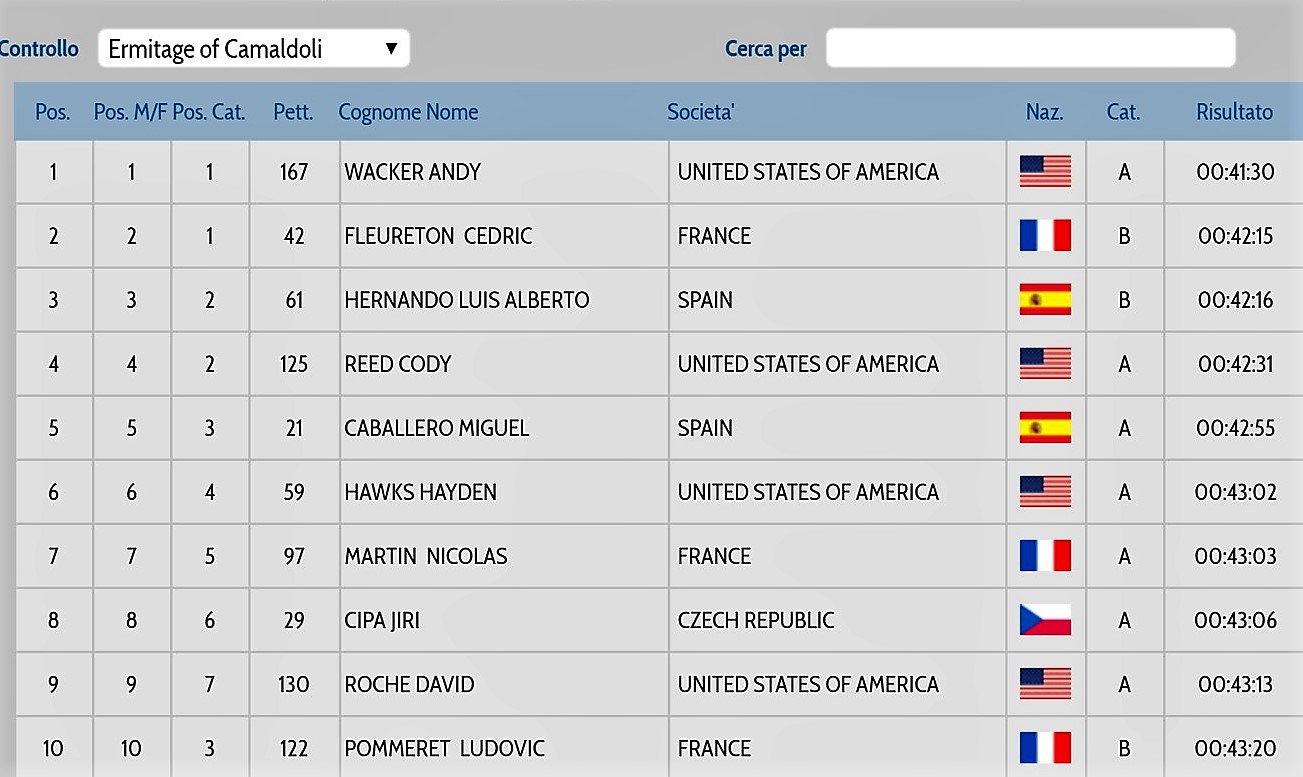
Task: Sort by the Cognome Nome column header
Action: tap(408, 112)
